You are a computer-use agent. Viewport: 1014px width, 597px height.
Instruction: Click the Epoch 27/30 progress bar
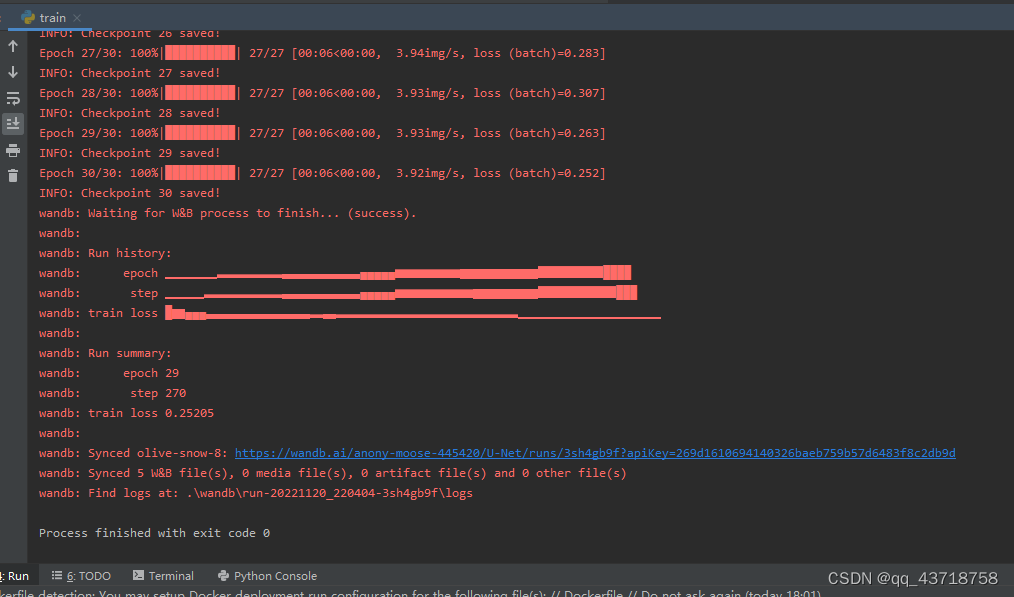pyautogui.click(x=200, y=53)
